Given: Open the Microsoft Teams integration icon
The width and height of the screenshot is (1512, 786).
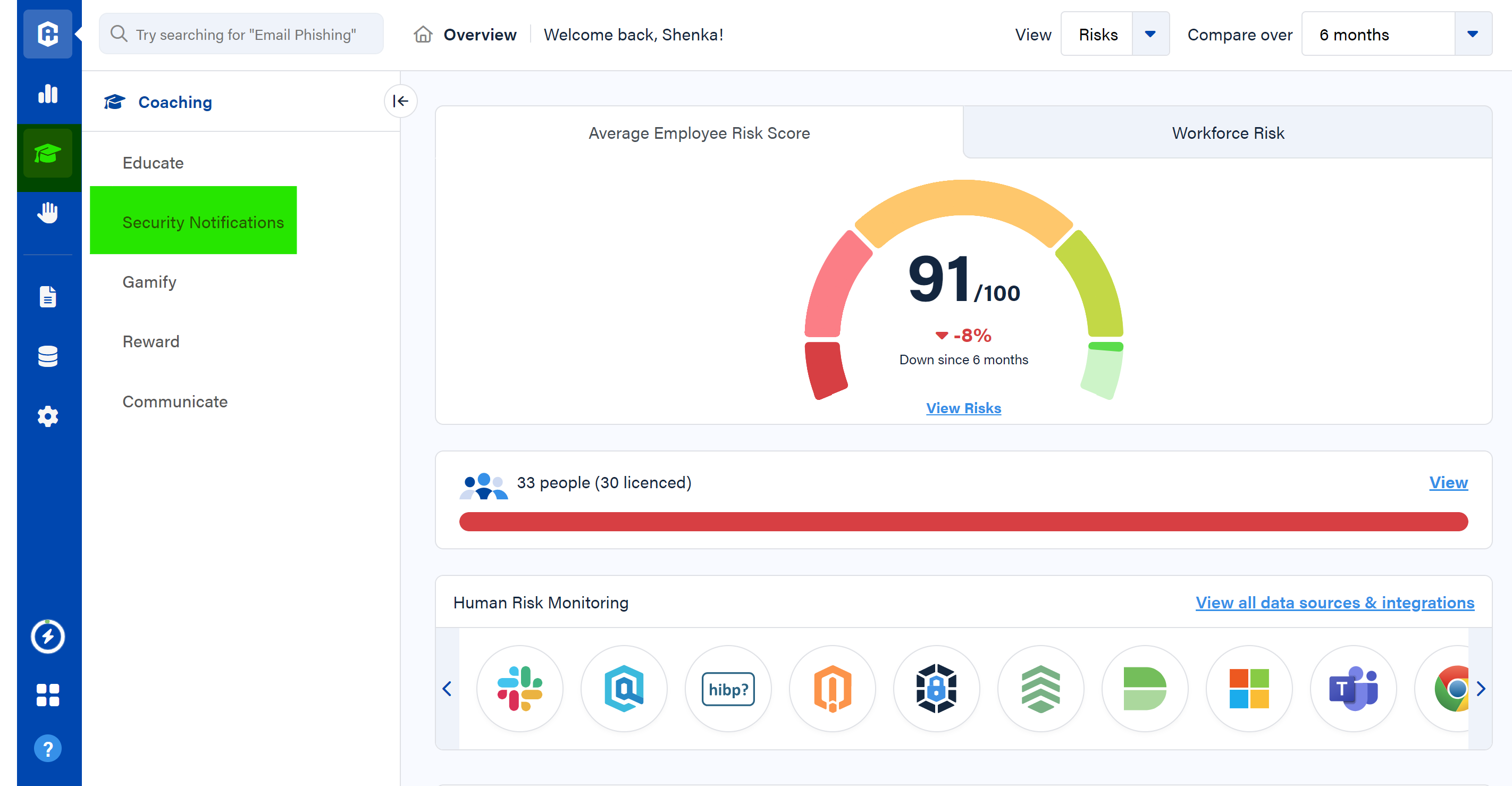Looking at the screenshot, I should click(1353, 689).
